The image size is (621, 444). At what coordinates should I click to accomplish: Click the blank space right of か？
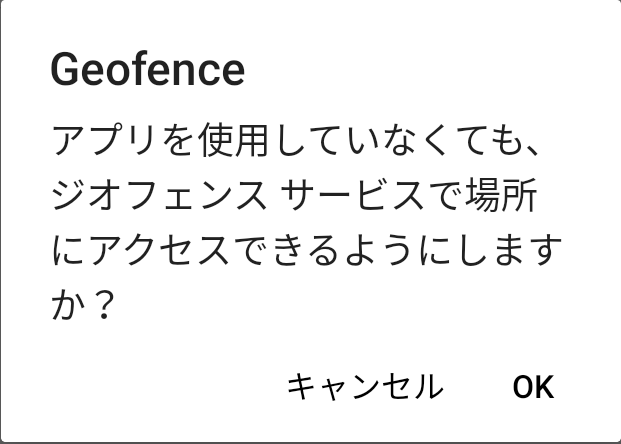click(350, 305)
